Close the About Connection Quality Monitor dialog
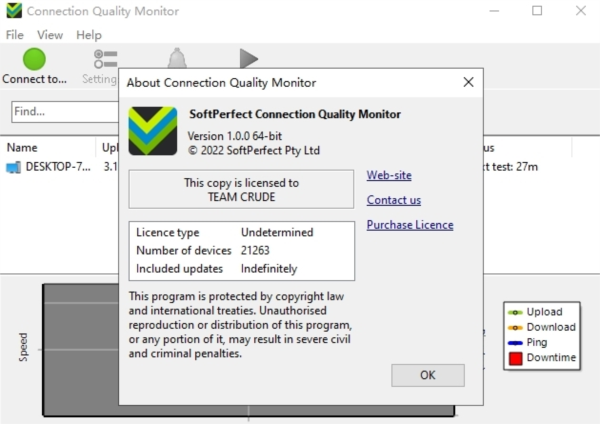Image resolution: width=600 pixels, height=424 pixels. (x=468, y=82)
